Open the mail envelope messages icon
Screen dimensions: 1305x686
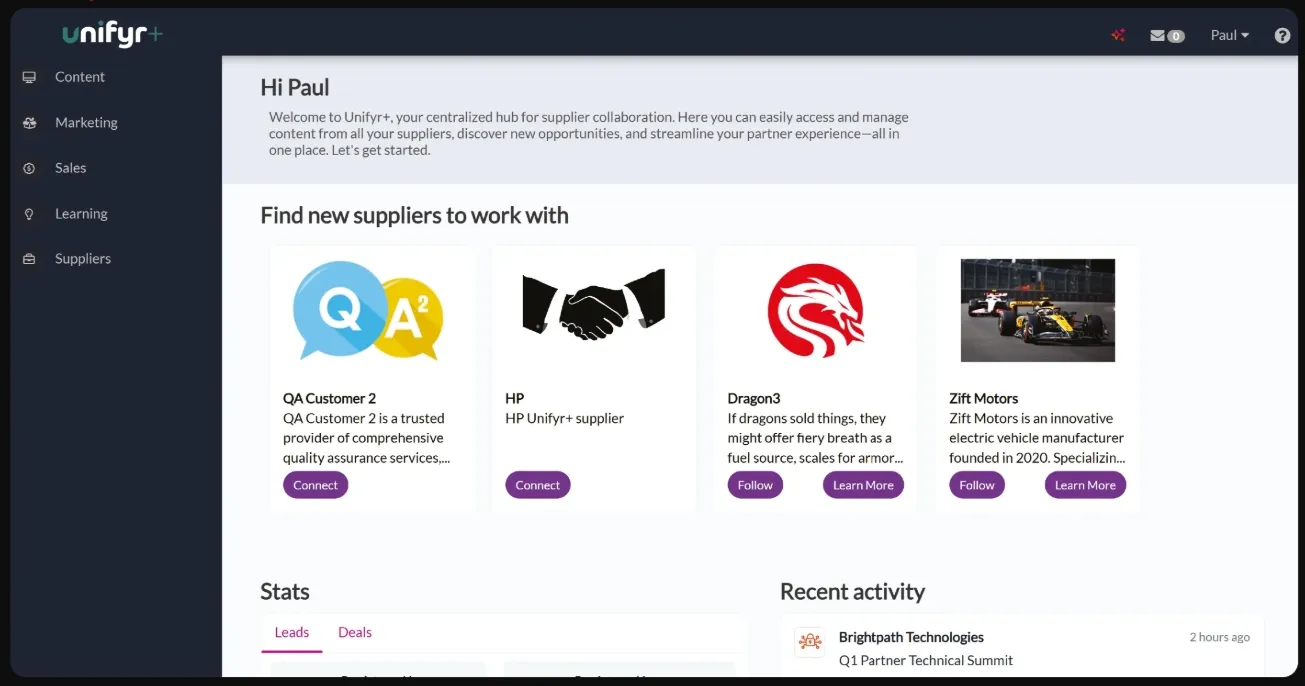(1158, 35)
